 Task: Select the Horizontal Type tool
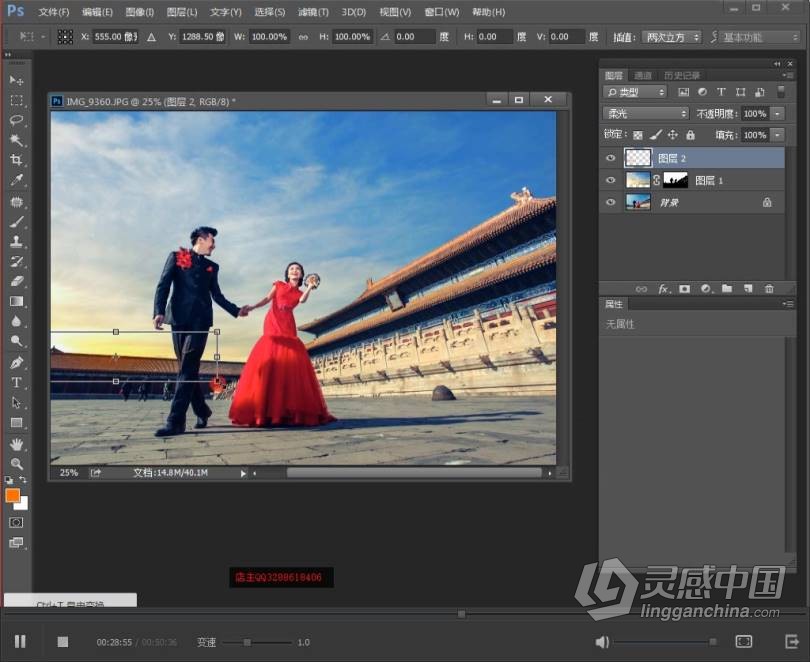click(x=17, y=383)
